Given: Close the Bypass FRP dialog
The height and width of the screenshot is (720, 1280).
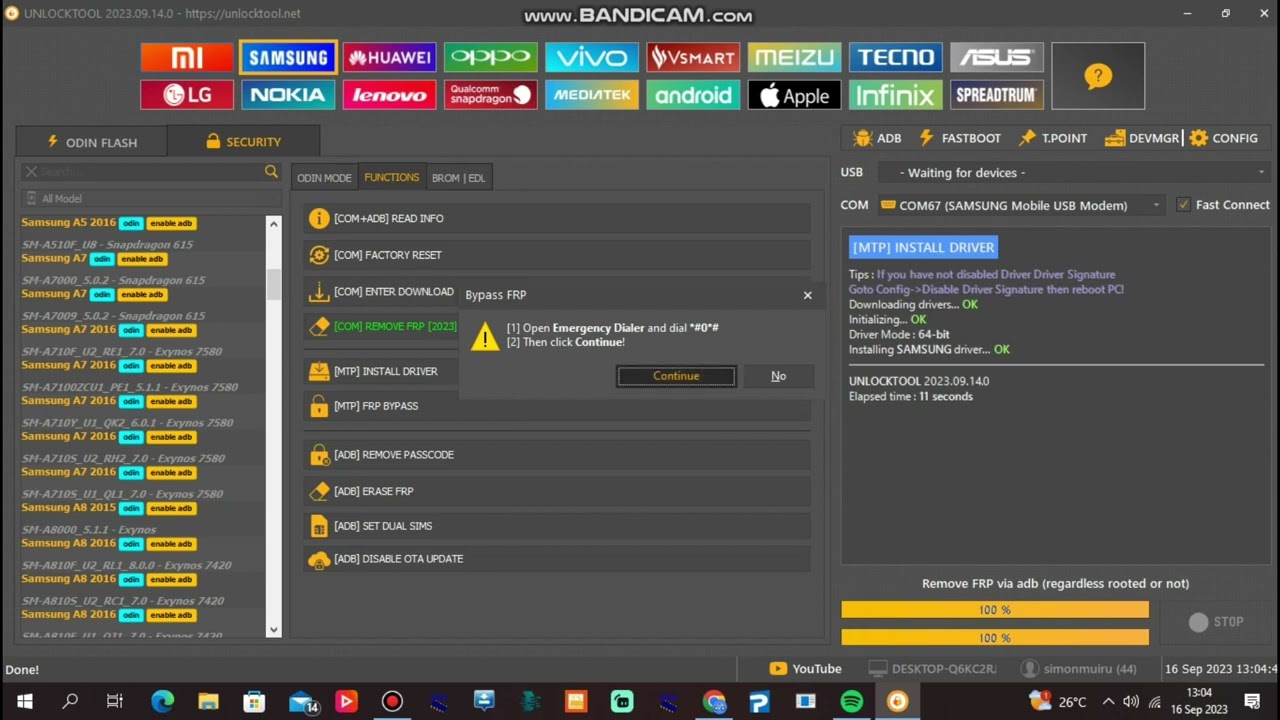Looking at the screenshot, I should [x=807, y=295].
